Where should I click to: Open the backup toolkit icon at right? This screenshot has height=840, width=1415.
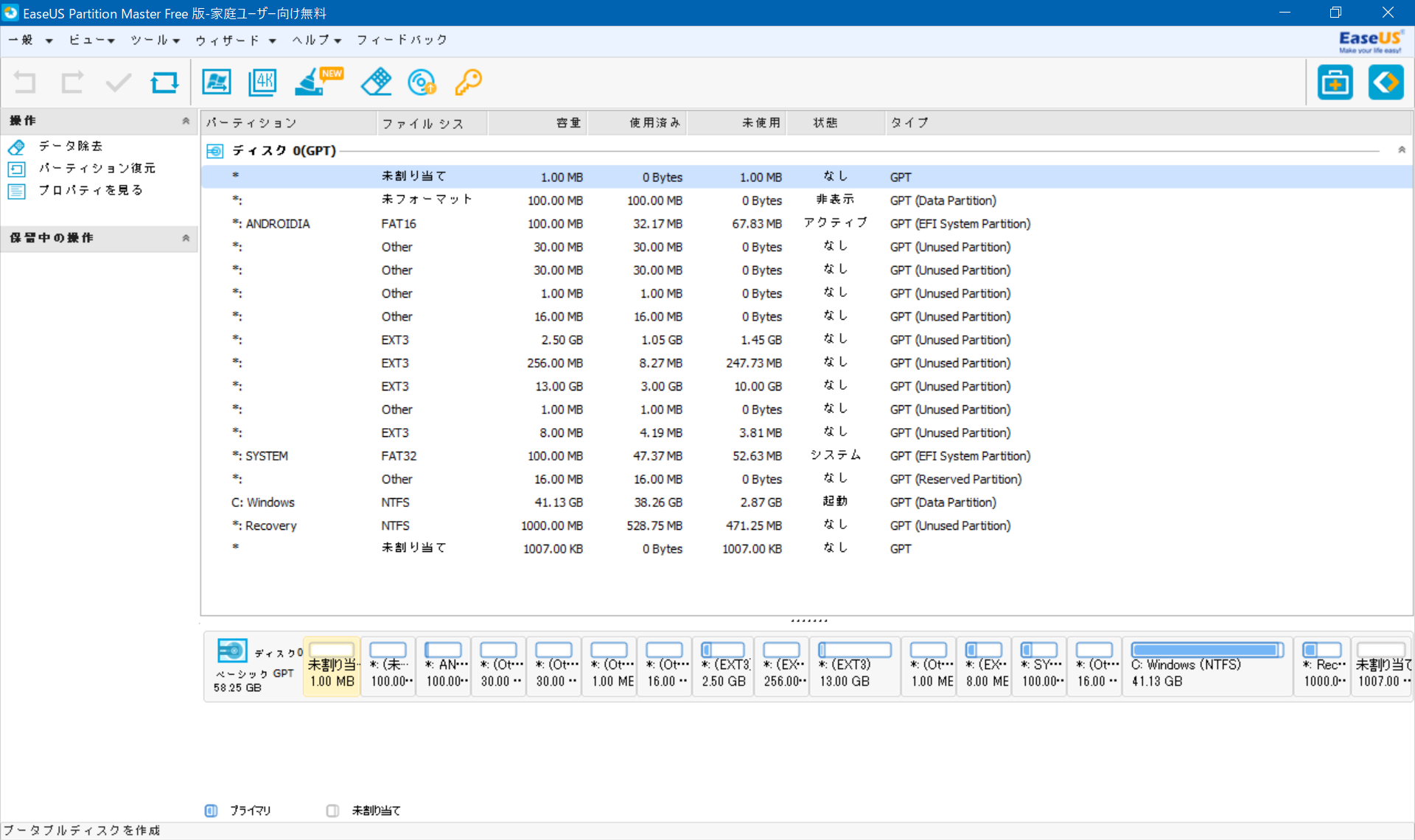(x=1335, y=83)
